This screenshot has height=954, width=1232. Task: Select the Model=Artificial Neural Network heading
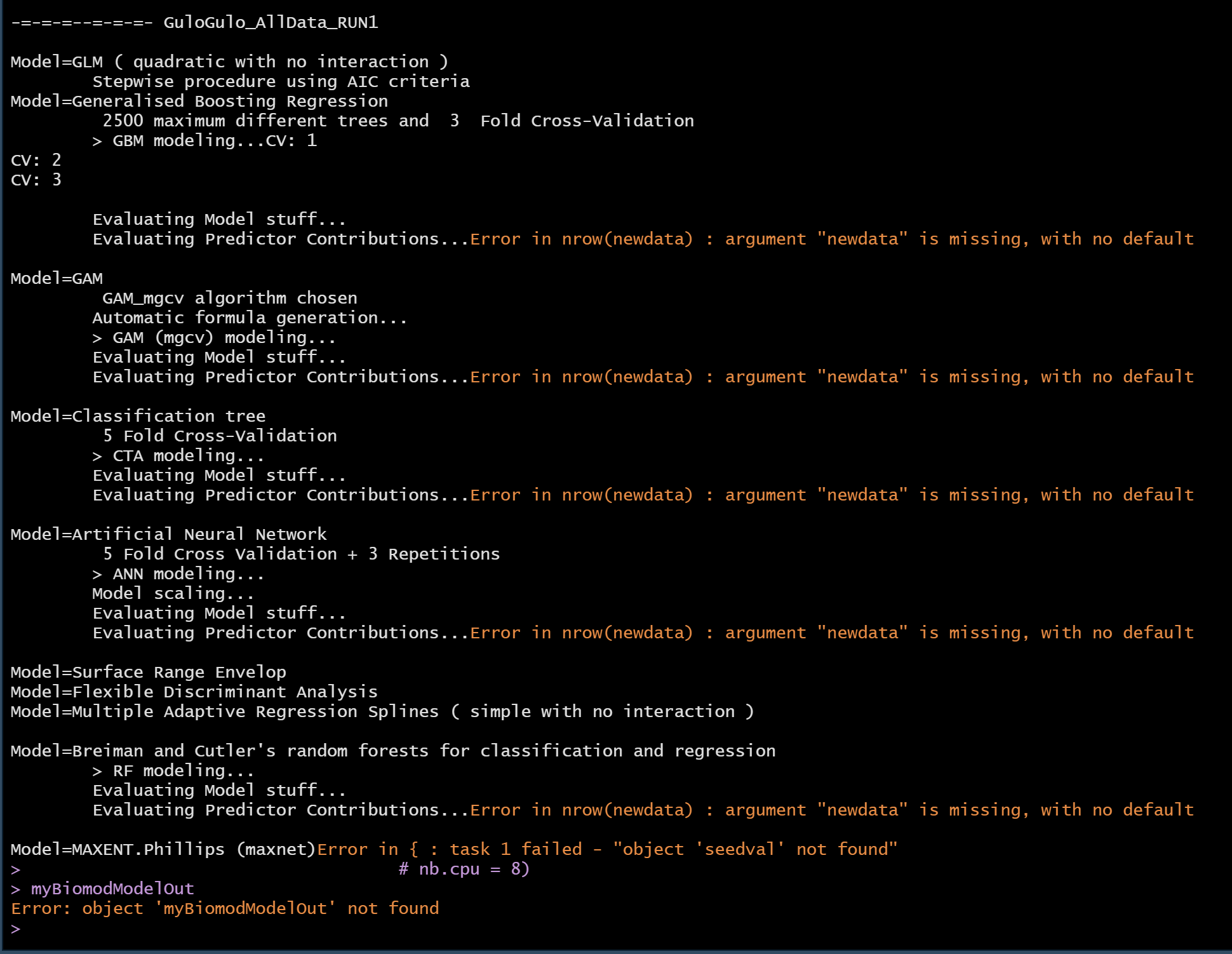coord(168,534)
